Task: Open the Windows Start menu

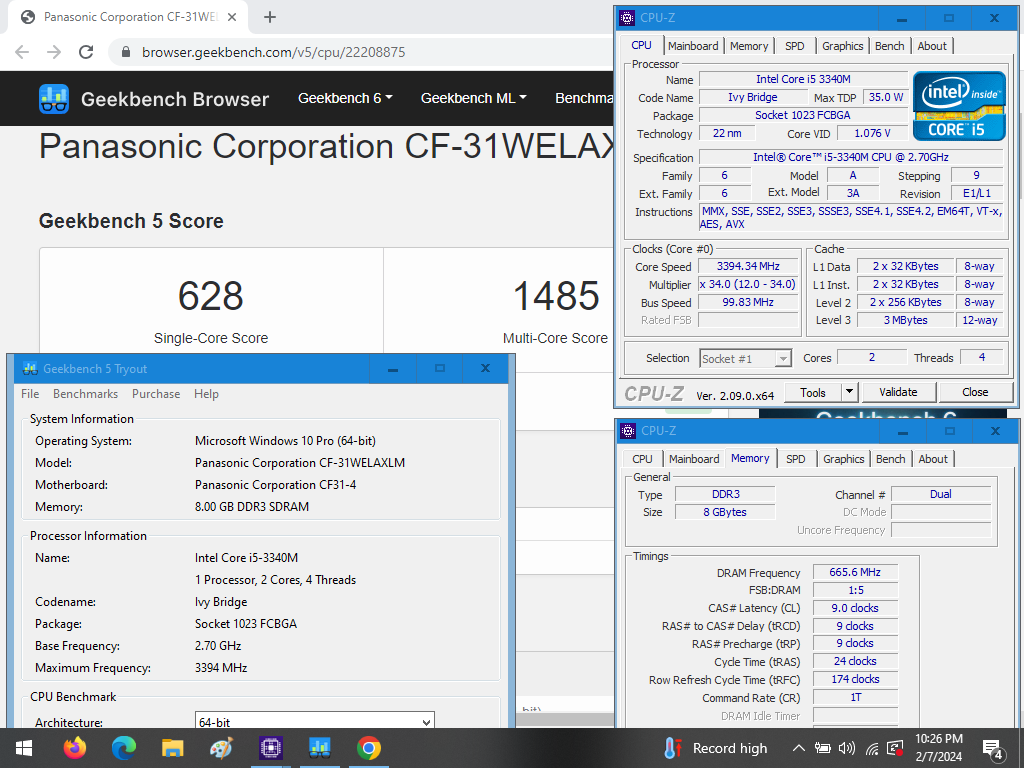Action: click(24, 748)
